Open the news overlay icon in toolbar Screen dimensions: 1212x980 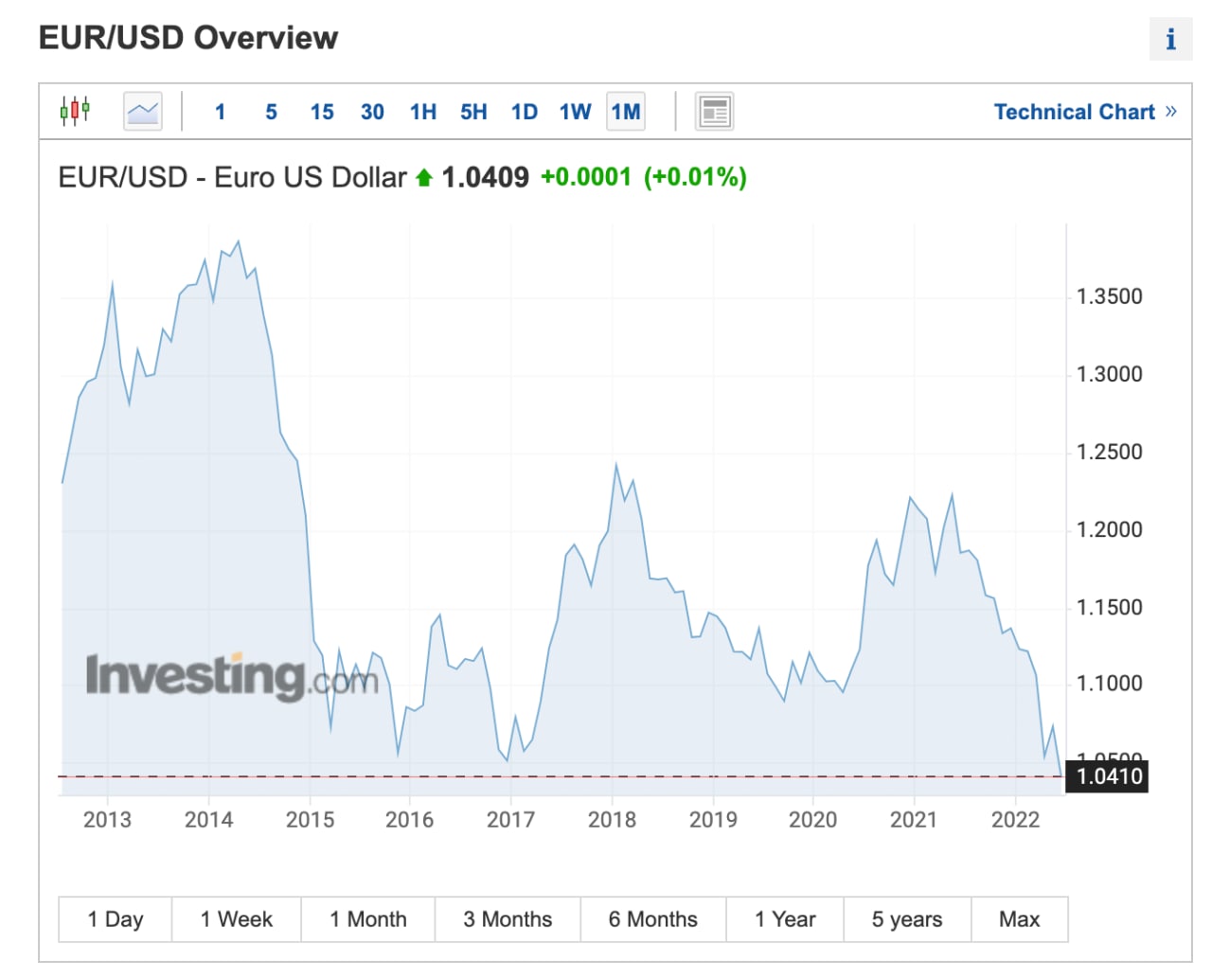tap(714, 112)
